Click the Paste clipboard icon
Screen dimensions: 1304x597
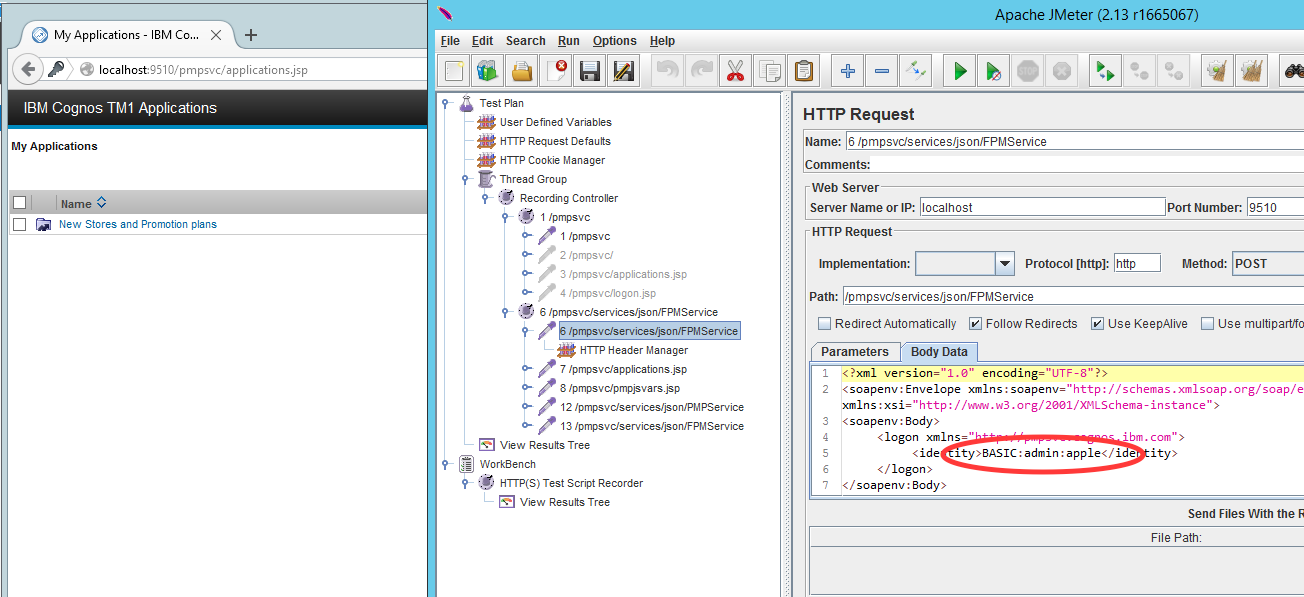tap(803, 71)
